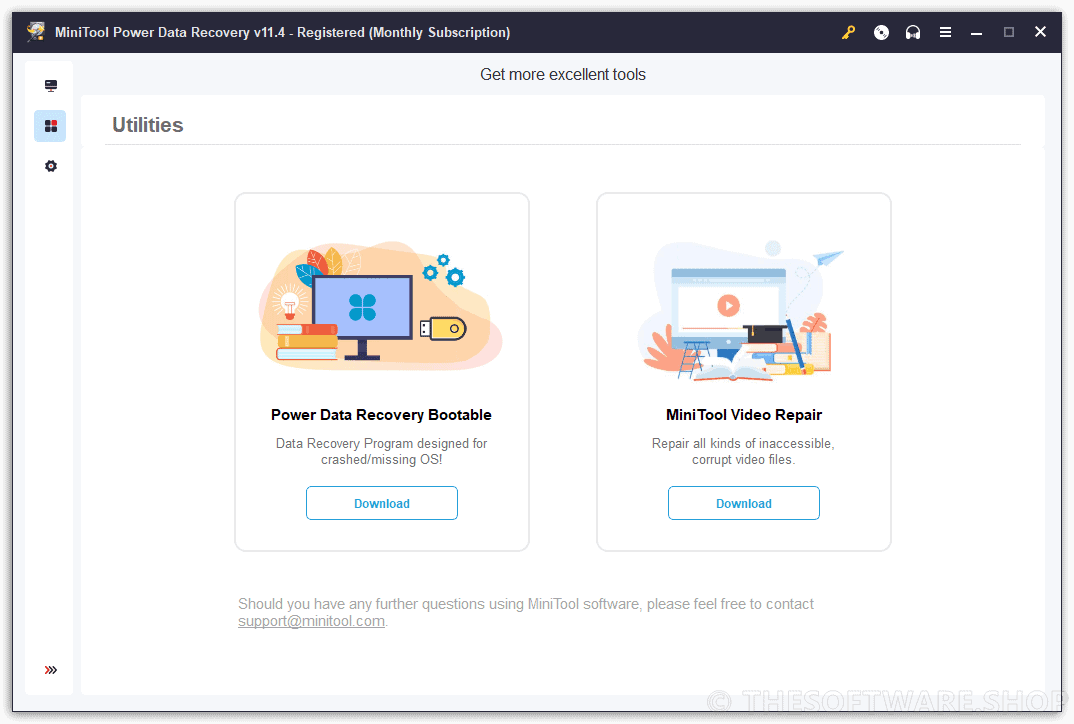Close the MiniTool window

coord(1040,32)
